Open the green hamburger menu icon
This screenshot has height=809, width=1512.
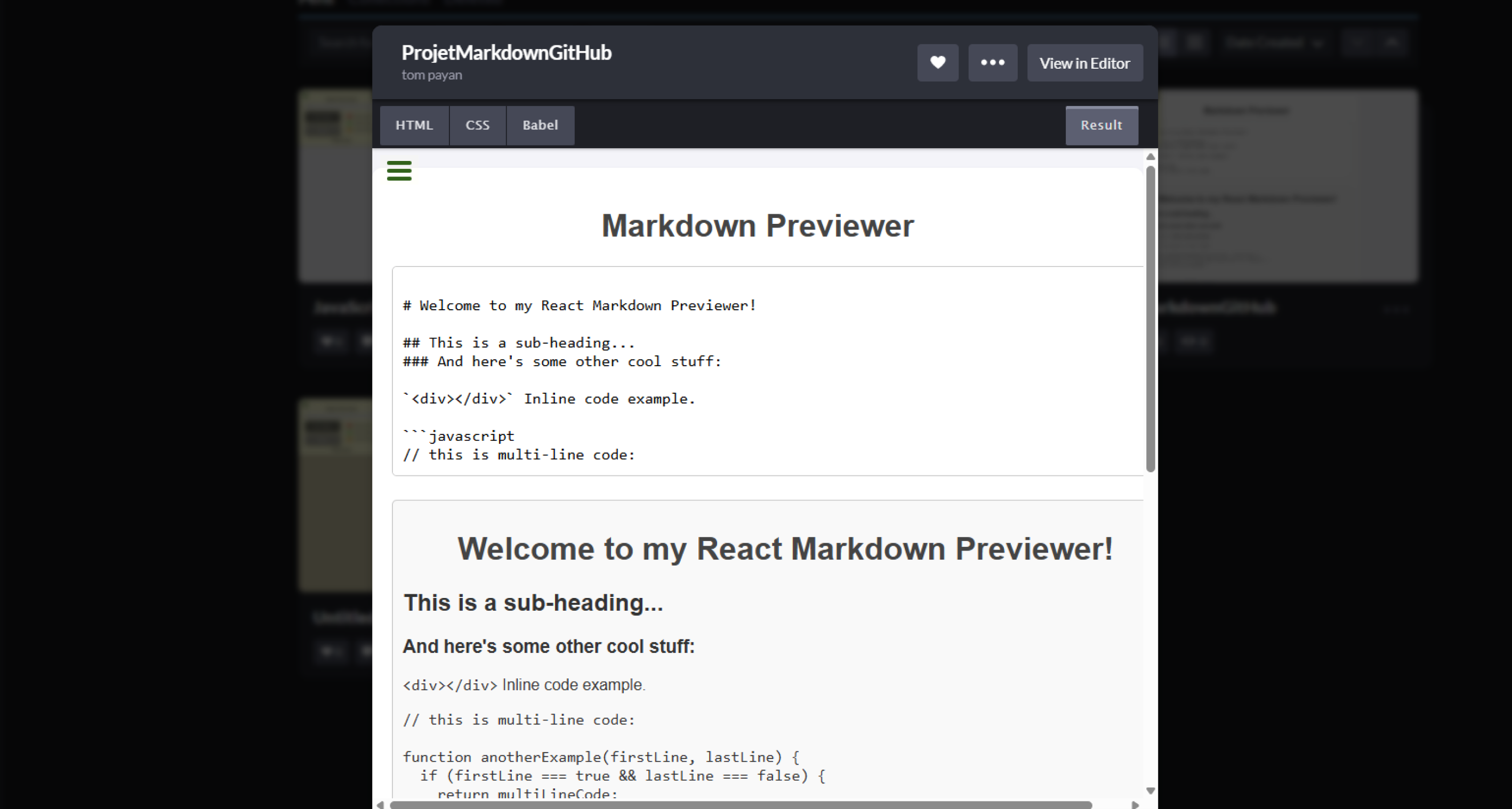399,171
